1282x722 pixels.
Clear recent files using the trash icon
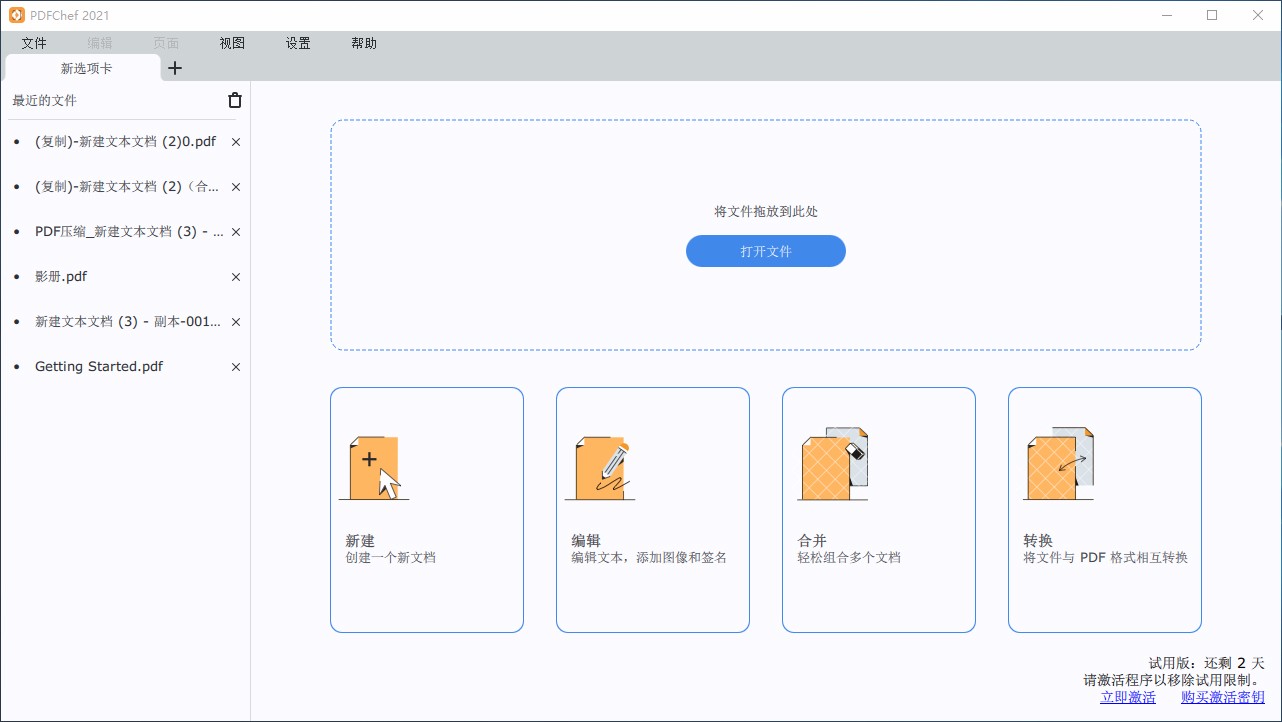tap(234, 100)
